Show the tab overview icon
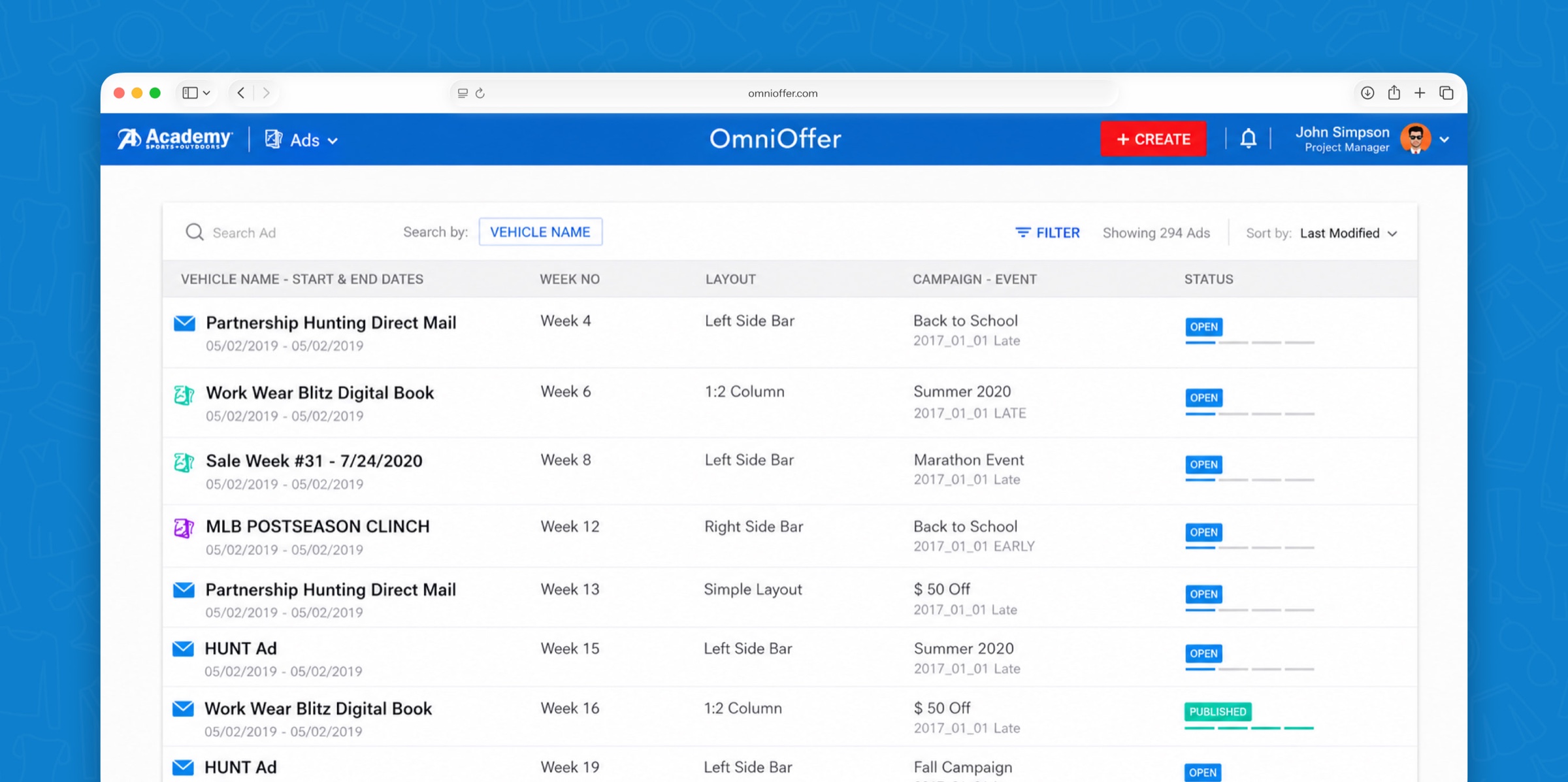 (1446, 93)
